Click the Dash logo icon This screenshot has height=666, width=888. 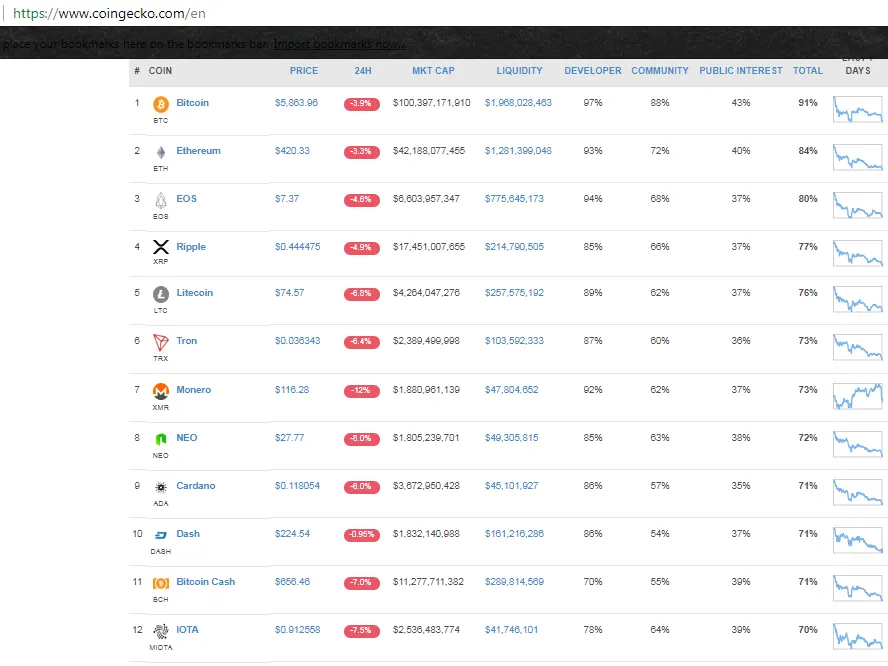pyautogui.click(x=161, y=535)
